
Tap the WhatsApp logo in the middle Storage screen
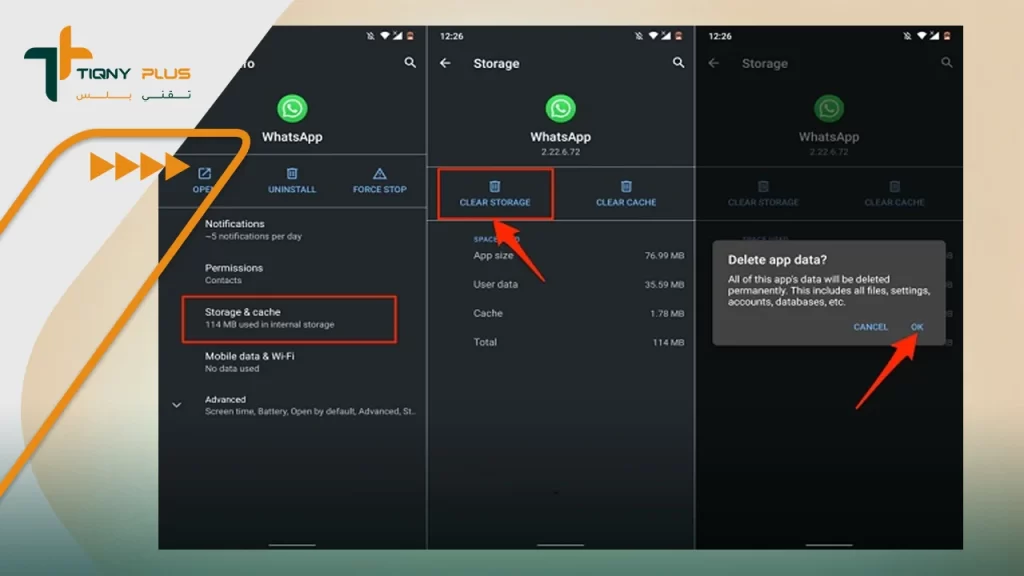(x=560, y=108)
